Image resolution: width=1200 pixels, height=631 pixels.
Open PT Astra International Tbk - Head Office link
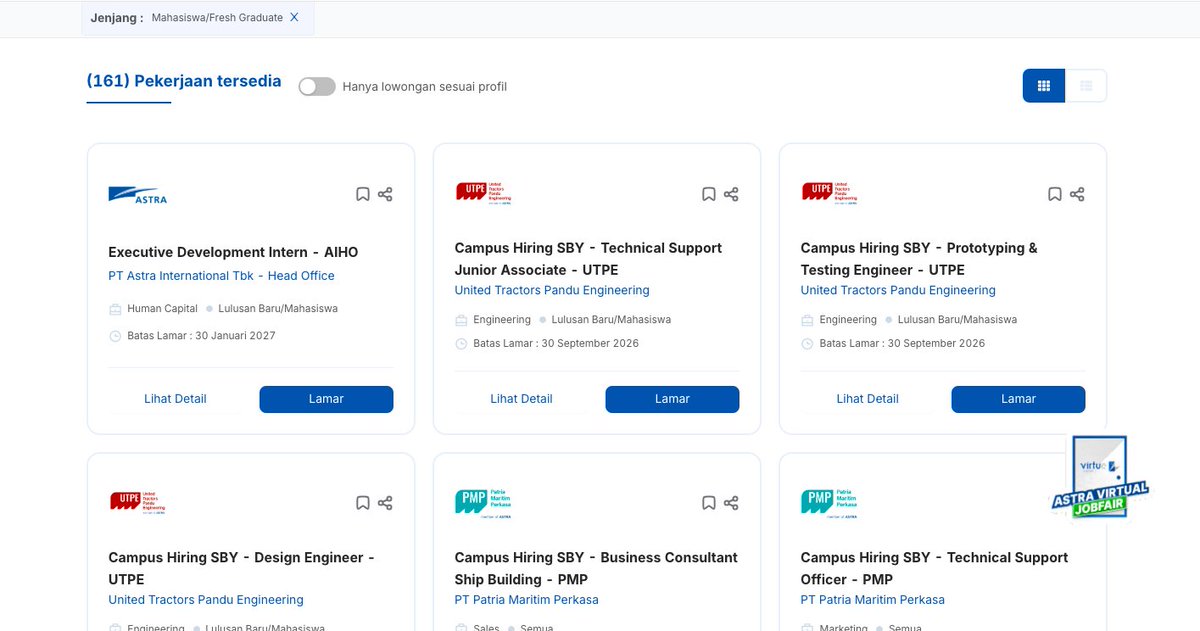tap(221, 276)
